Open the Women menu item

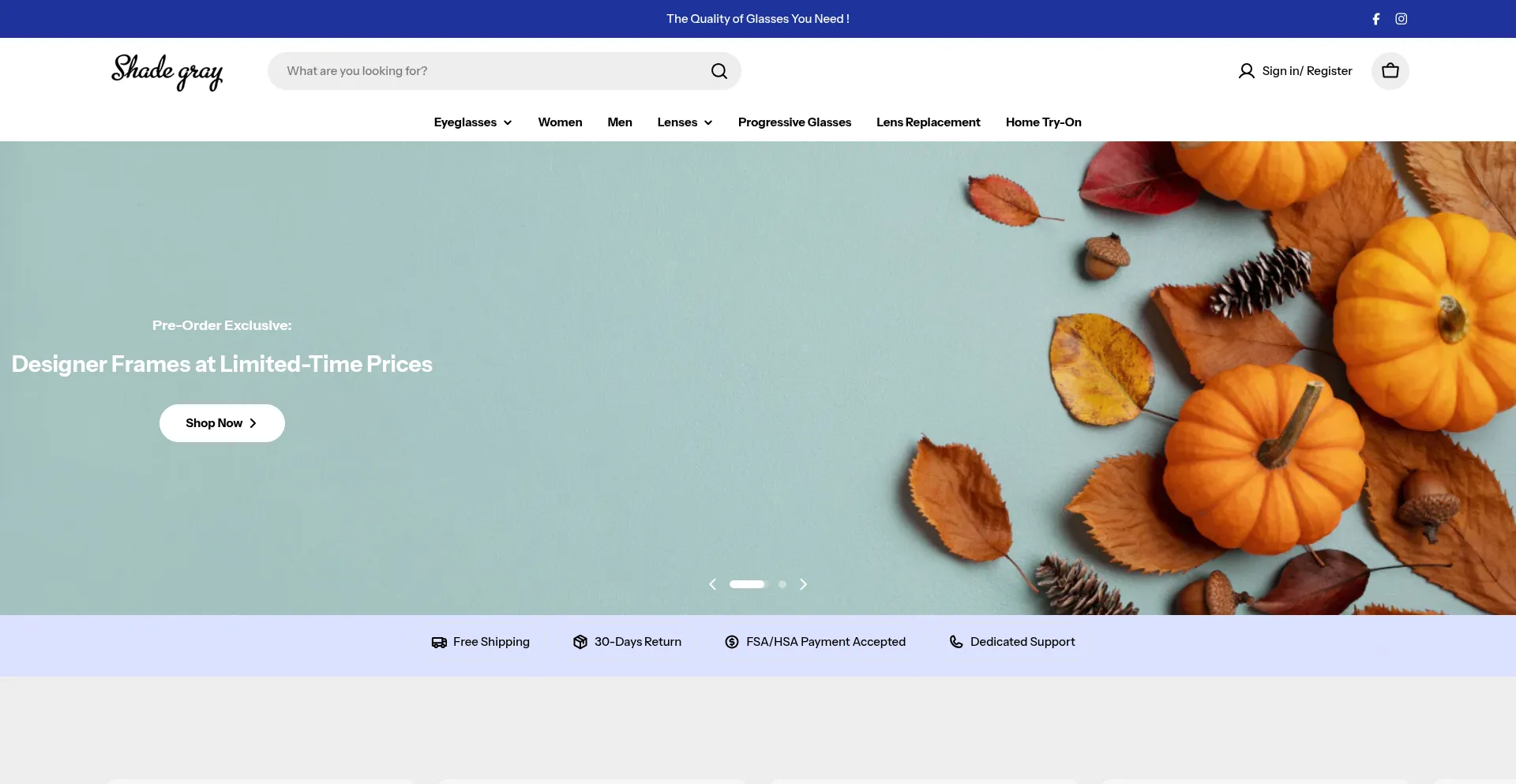[560, 122]
